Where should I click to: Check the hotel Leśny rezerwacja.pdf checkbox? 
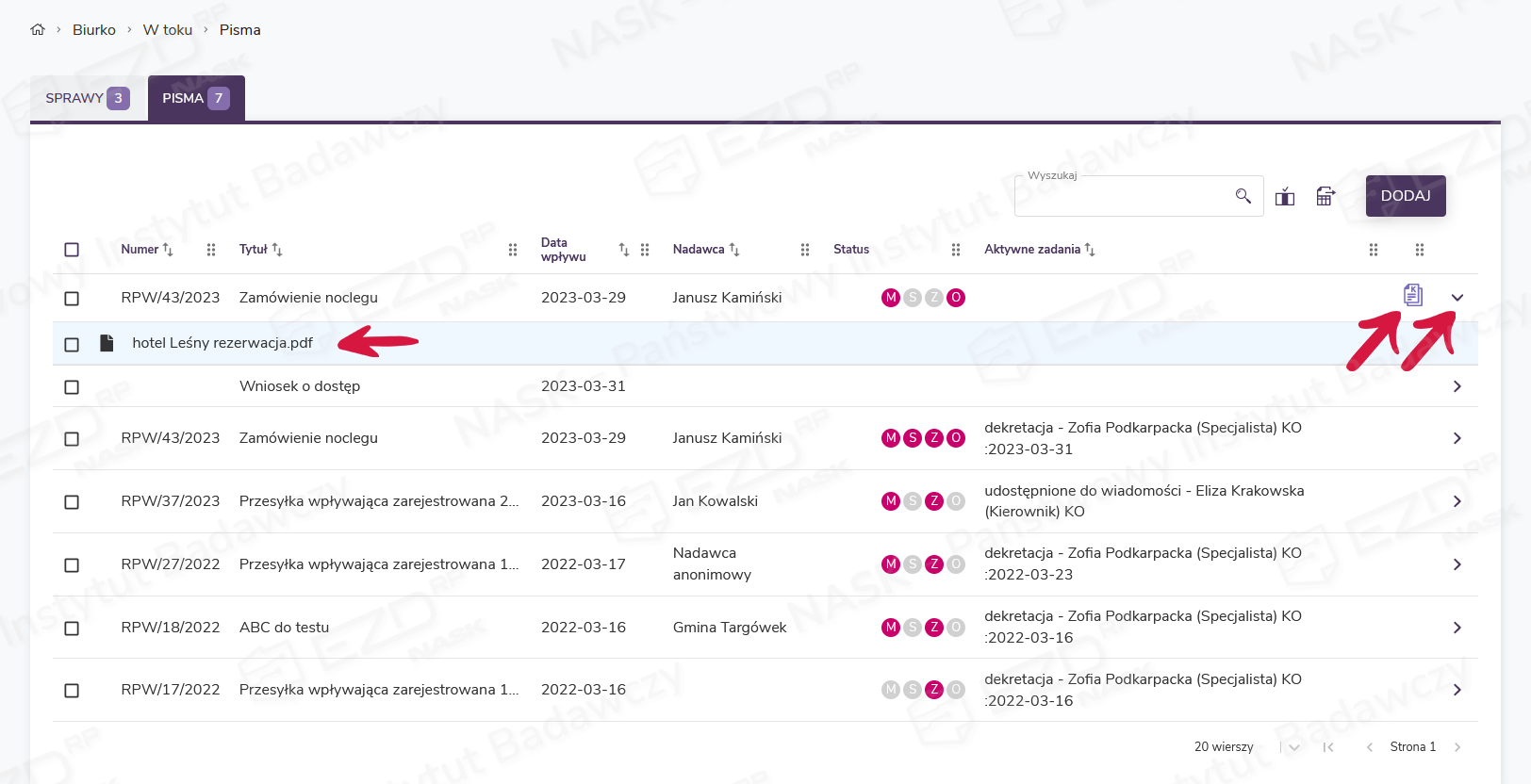pyautogui.click(x=72, y=344)
